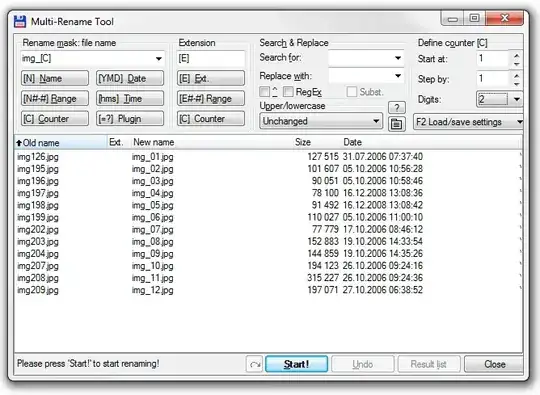This screenshot has height=395, width=540.
Task: Insert the file name [C] Counter placeholder
Action: 55,118
